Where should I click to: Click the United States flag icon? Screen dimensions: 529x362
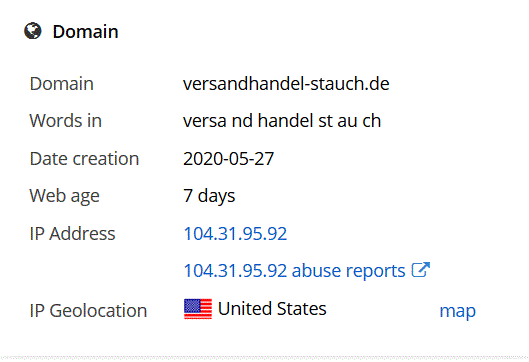[198, 309]
